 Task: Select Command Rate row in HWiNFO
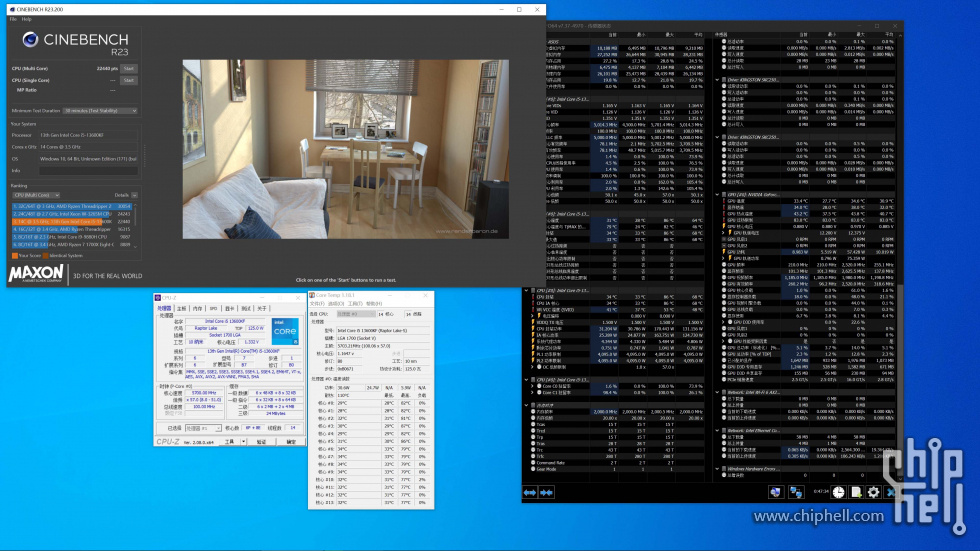point(616,463)
